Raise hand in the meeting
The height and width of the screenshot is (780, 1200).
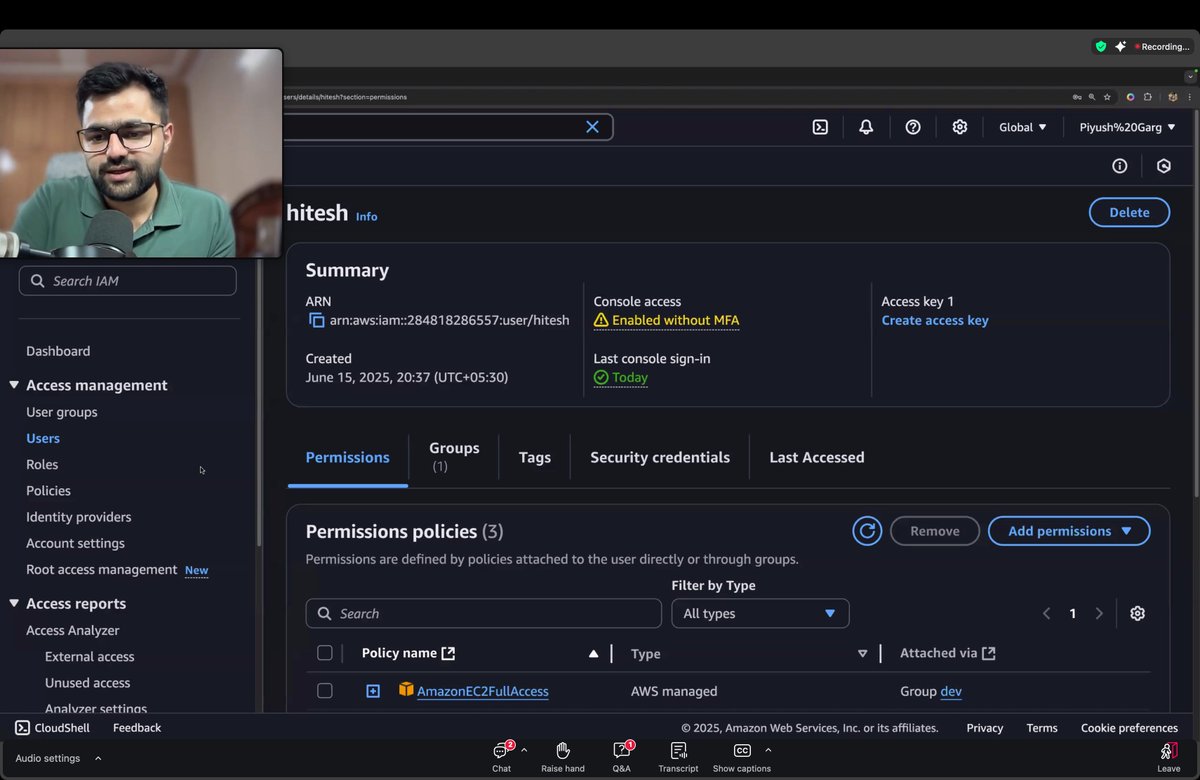pyautogui.click(x=563, y=758)
